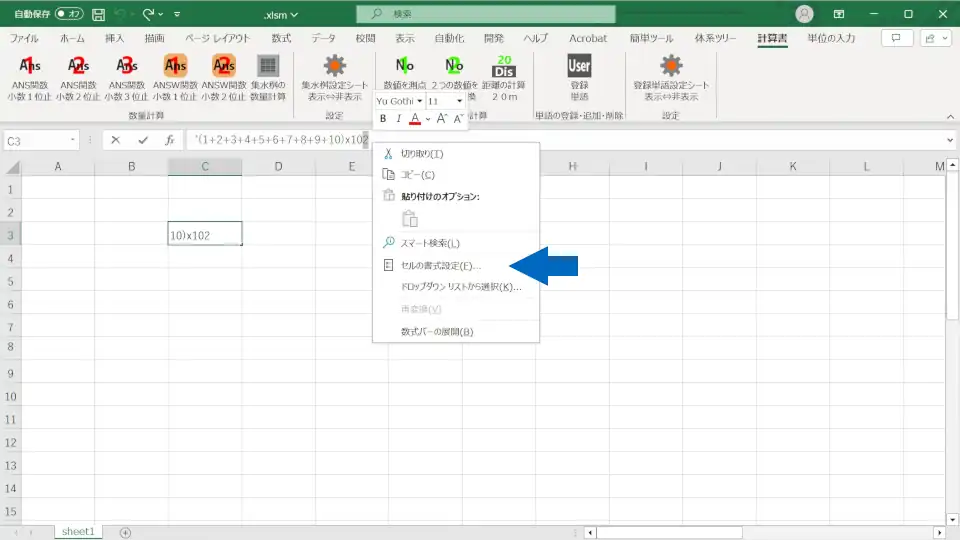Choose Cut from the context menu
This screenshot has width=960, height=540.
click(456, 154)
